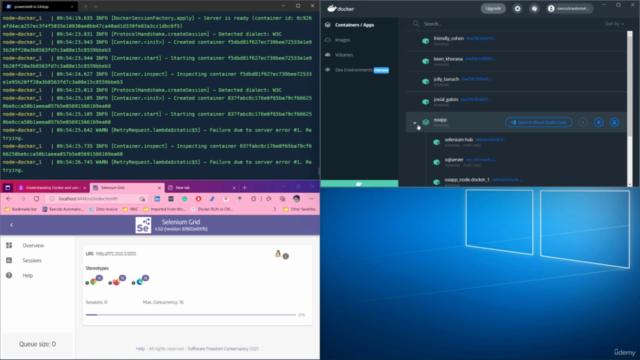This screenshot has width=640, height=360.
Task: Click the Chrome stereotype icon
Action: (93, 282)
